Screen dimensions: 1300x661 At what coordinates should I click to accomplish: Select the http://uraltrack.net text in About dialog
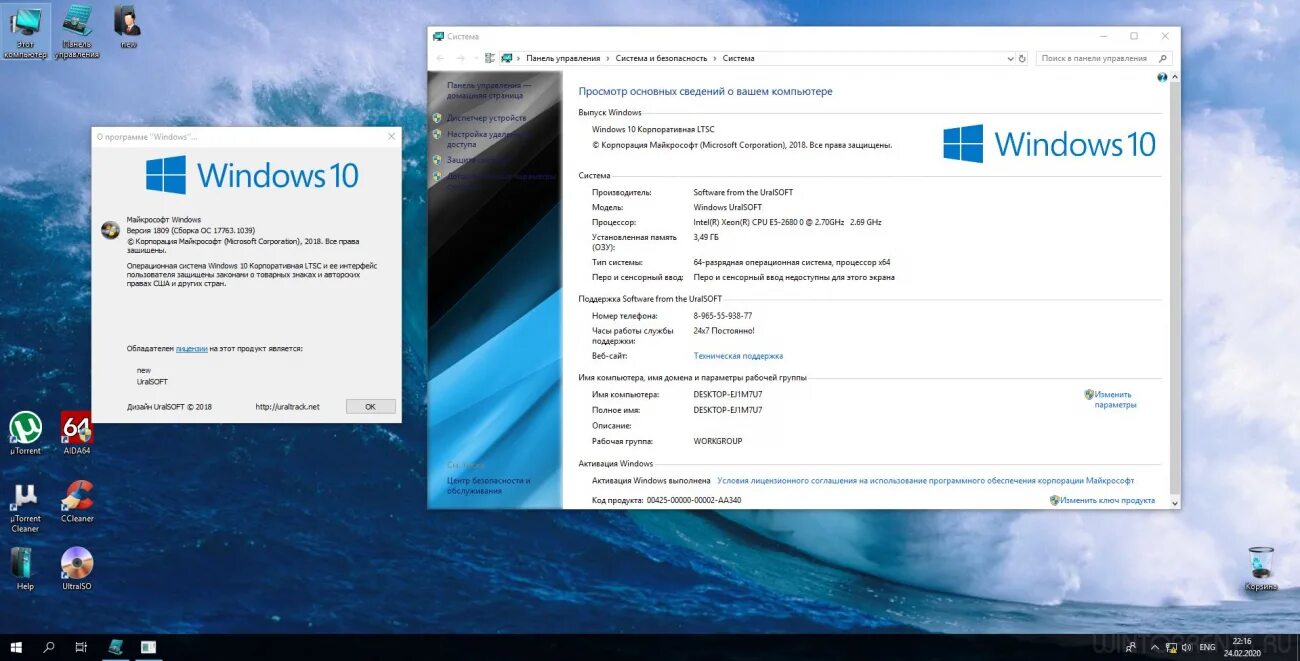tap(288, 407)
